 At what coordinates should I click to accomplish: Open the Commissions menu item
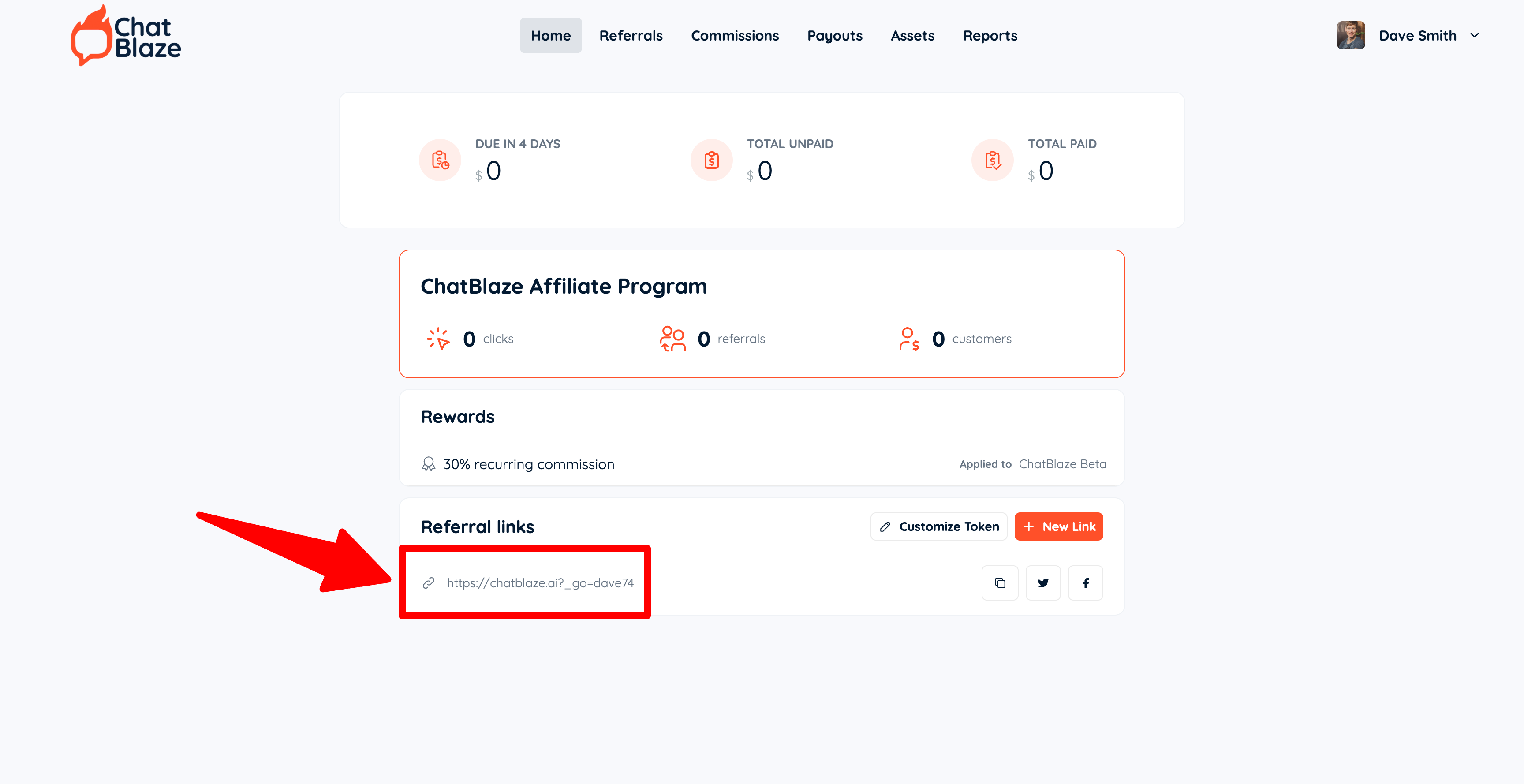click(735, 36)
